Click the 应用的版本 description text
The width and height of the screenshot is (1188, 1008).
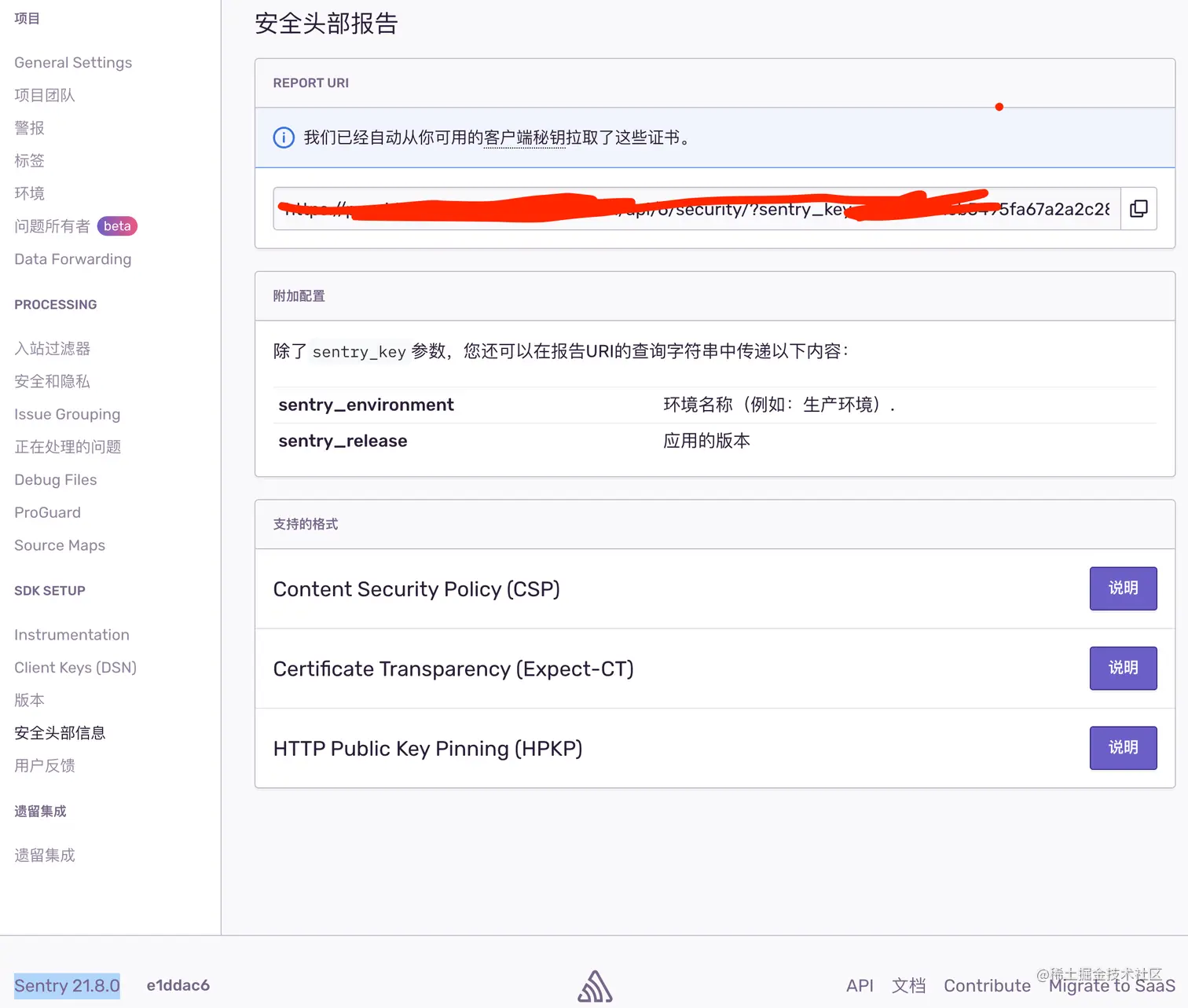[706, 441]
